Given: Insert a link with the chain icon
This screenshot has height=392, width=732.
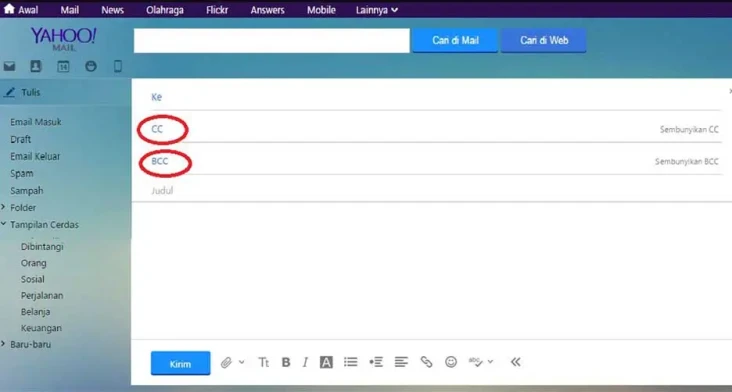Looking at the screenshot, I should click(x=426, y=362).
